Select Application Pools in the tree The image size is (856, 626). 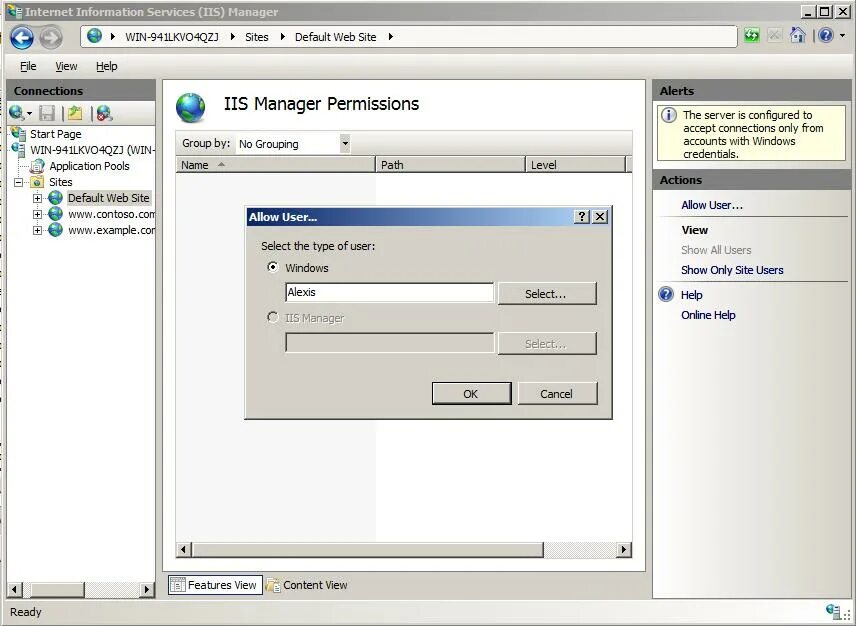point(90,166)
